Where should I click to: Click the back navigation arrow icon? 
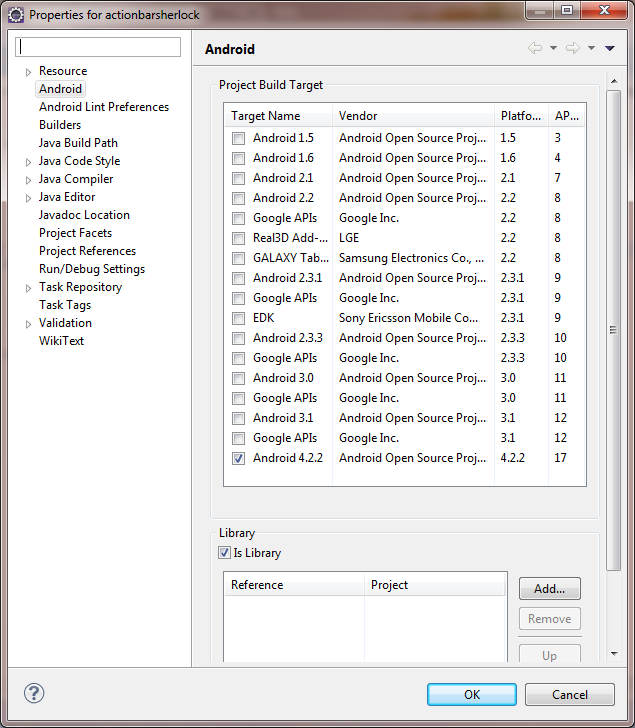[534, 48]
